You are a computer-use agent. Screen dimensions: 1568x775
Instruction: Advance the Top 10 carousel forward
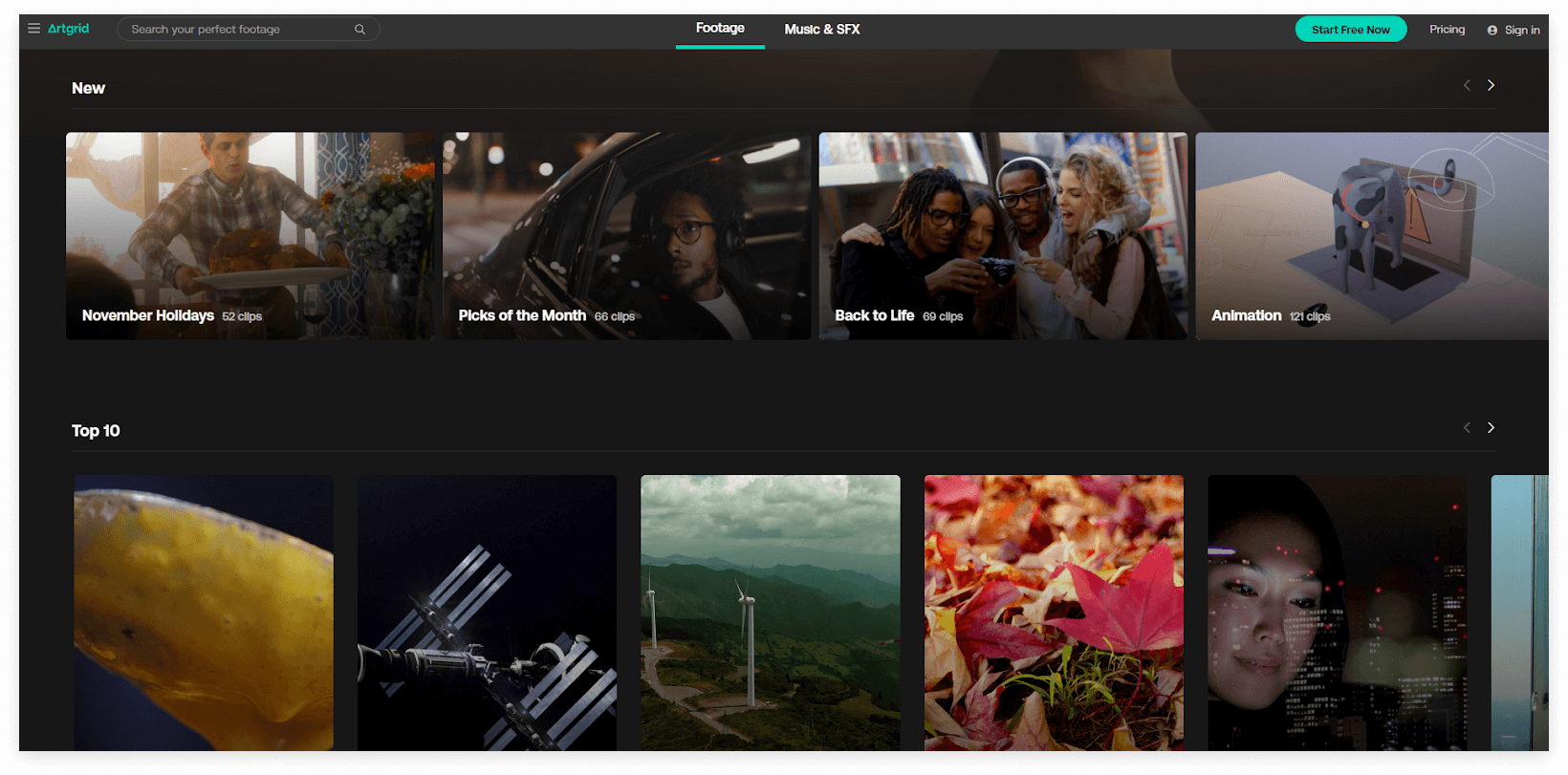click(1491, 428)
